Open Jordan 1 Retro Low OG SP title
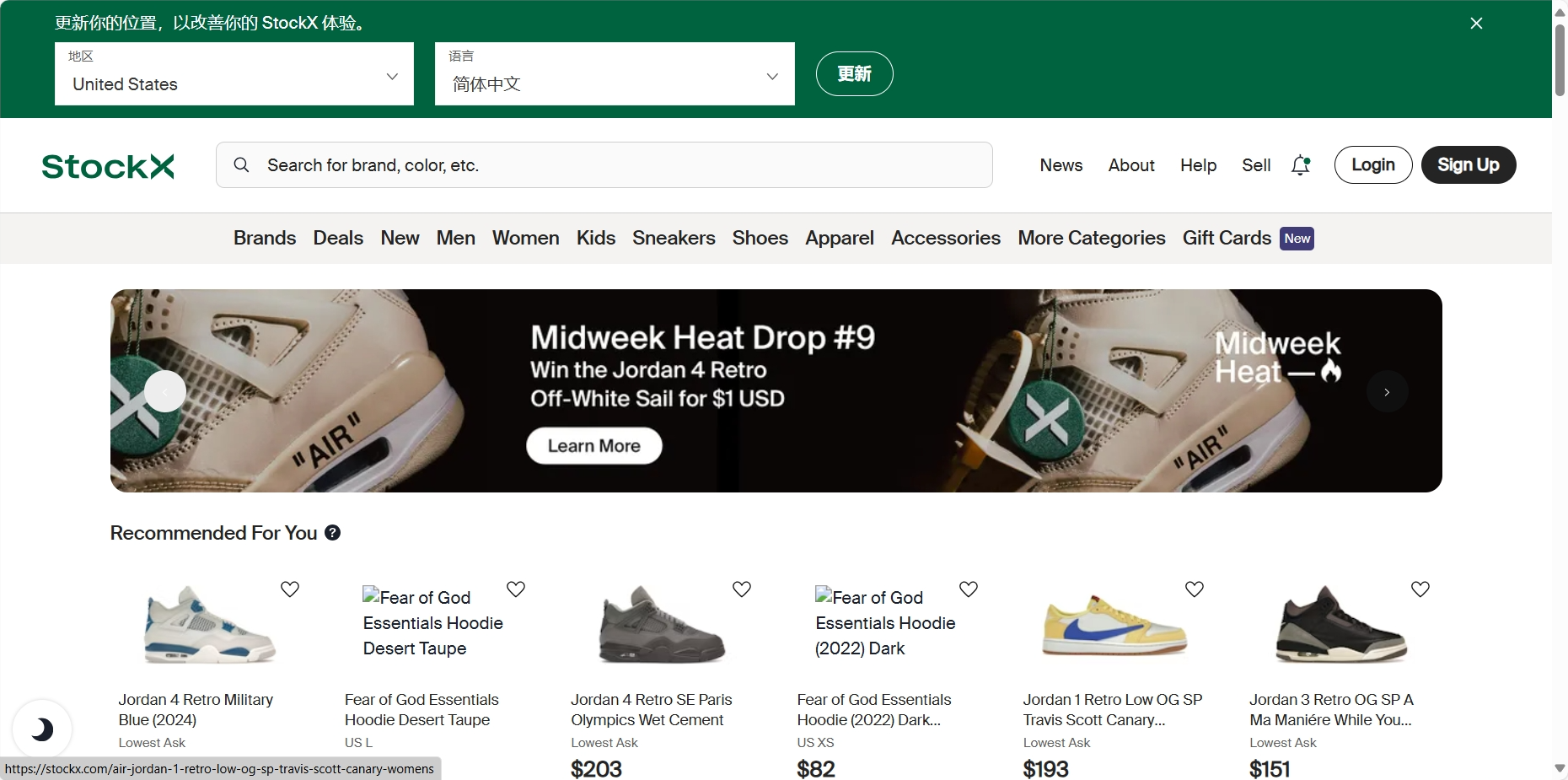 click(1113, 710)
